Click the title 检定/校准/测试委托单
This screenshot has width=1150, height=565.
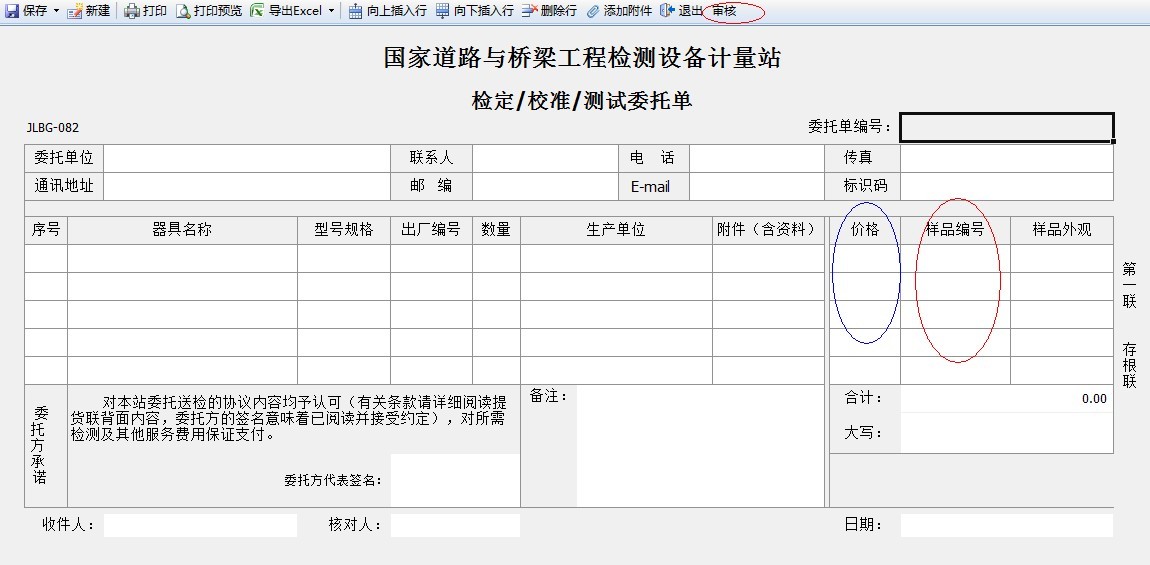coord(582,101)
